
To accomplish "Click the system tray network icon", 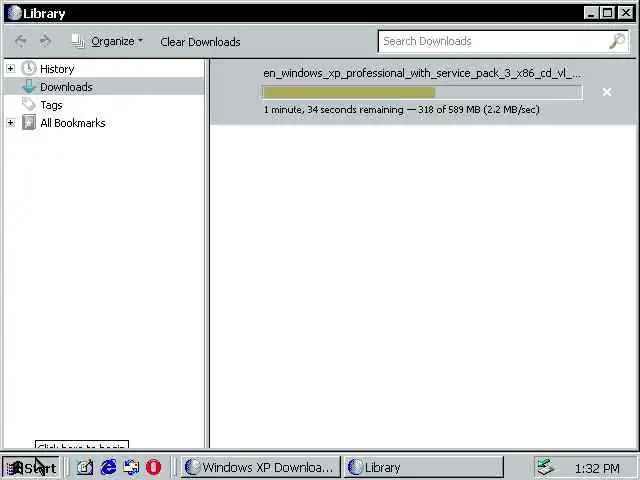I will pos(545,467).
